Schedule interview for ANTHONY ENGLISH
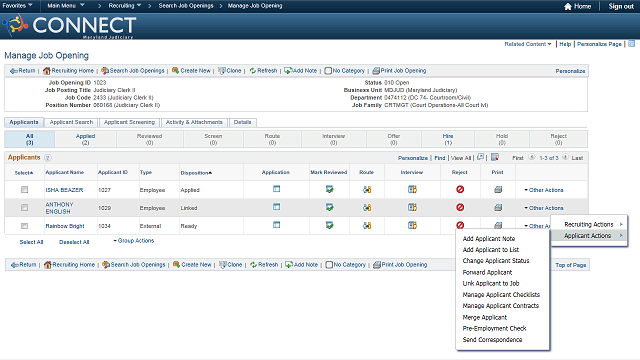 [412, 207]
